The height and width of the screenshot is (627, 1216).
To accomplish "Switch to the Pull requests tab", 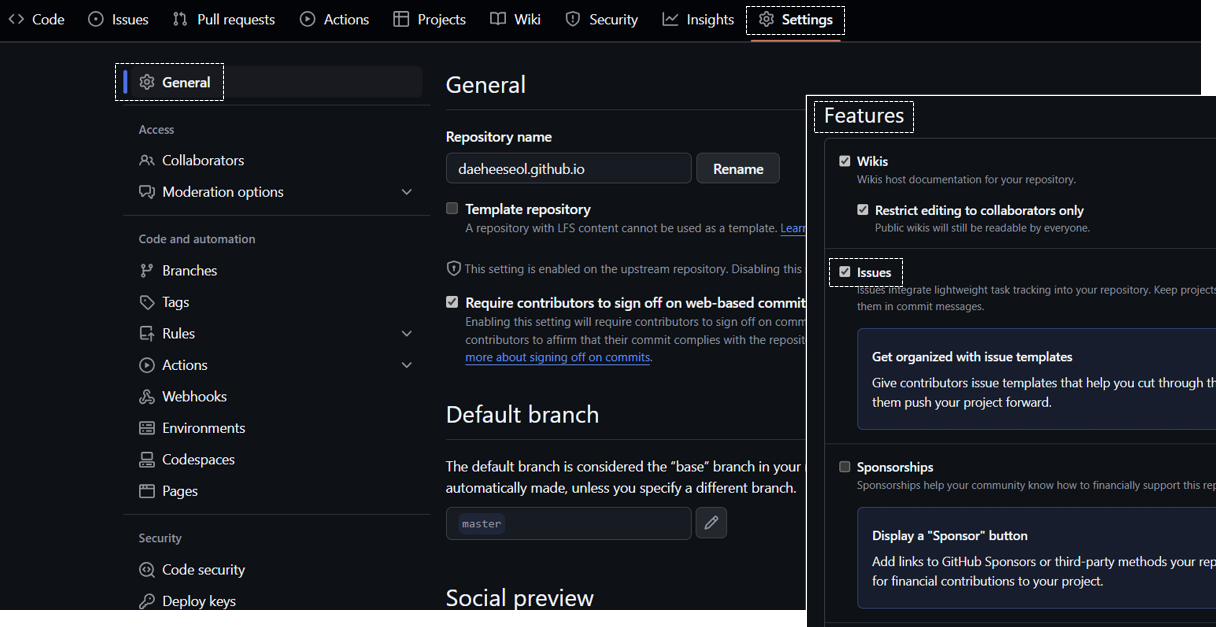I will (223, 19).
